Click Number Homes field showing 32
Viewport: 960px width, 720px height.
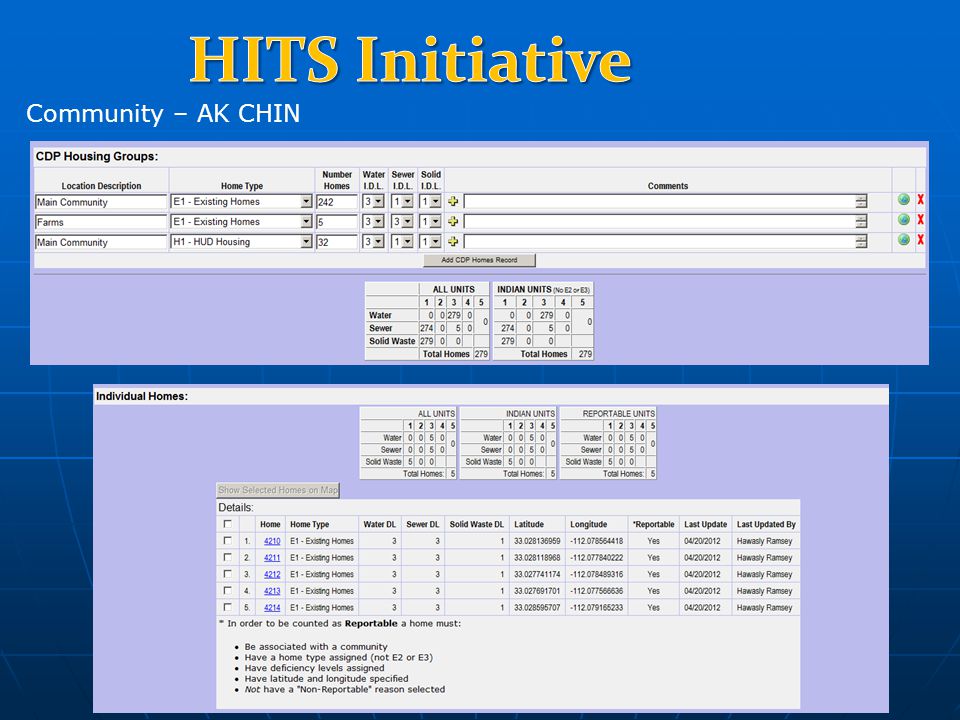[x=337, y=242]
